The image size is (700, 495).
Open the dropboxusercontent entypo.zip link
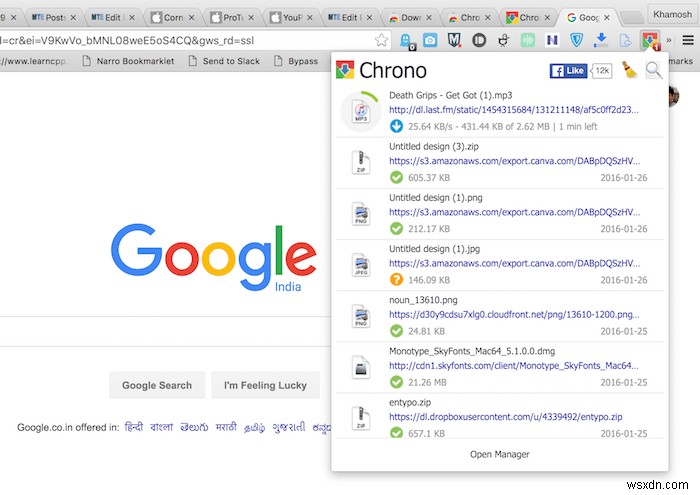pyautogui.click(x=505, y=417)
